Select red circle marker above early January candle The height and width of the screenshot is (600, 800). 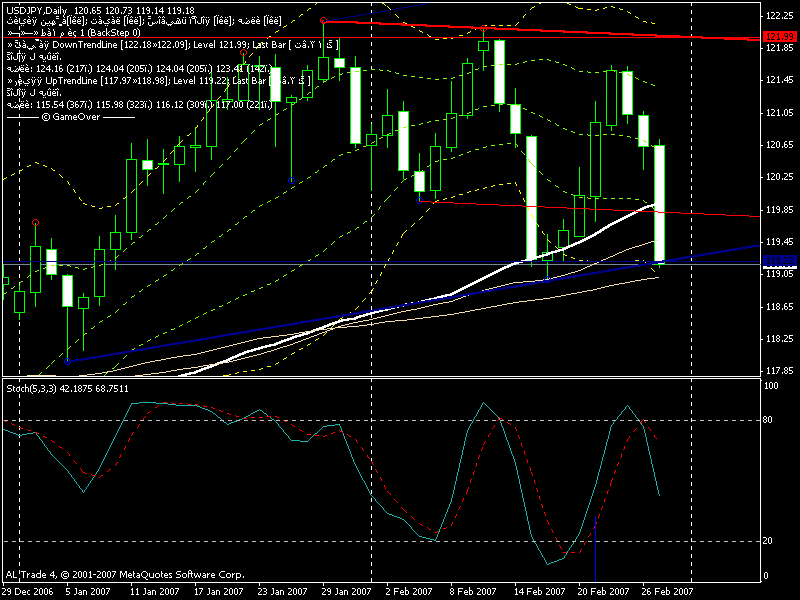(x=37, y=222)
